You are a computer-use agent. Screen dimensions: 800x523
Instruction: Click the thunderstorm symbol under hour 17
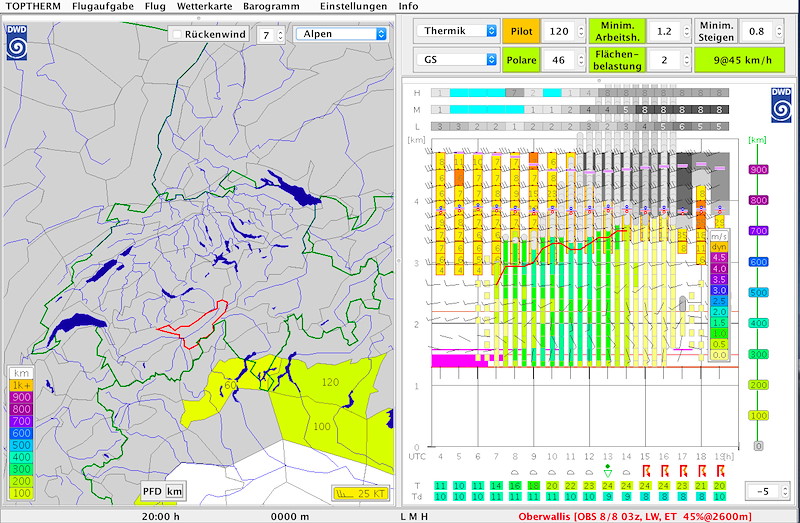click(x=683, y=470)
